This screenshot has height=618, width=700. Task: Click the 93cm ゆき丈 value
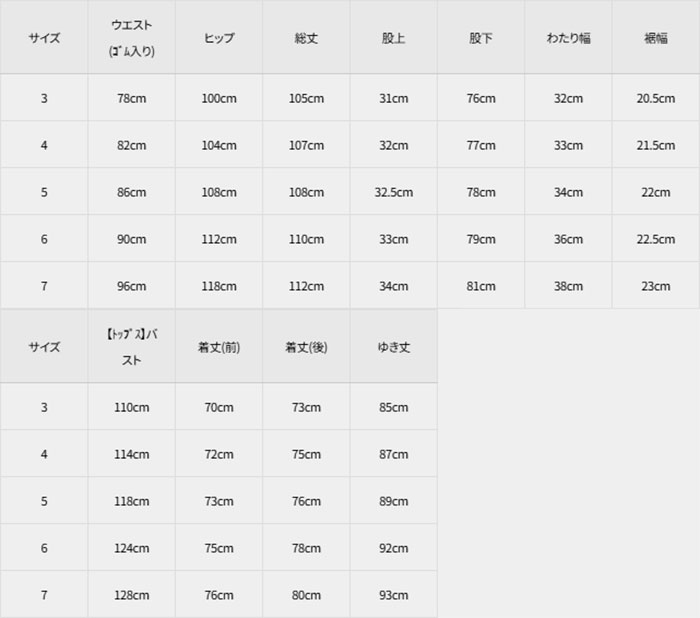[394, 595]
